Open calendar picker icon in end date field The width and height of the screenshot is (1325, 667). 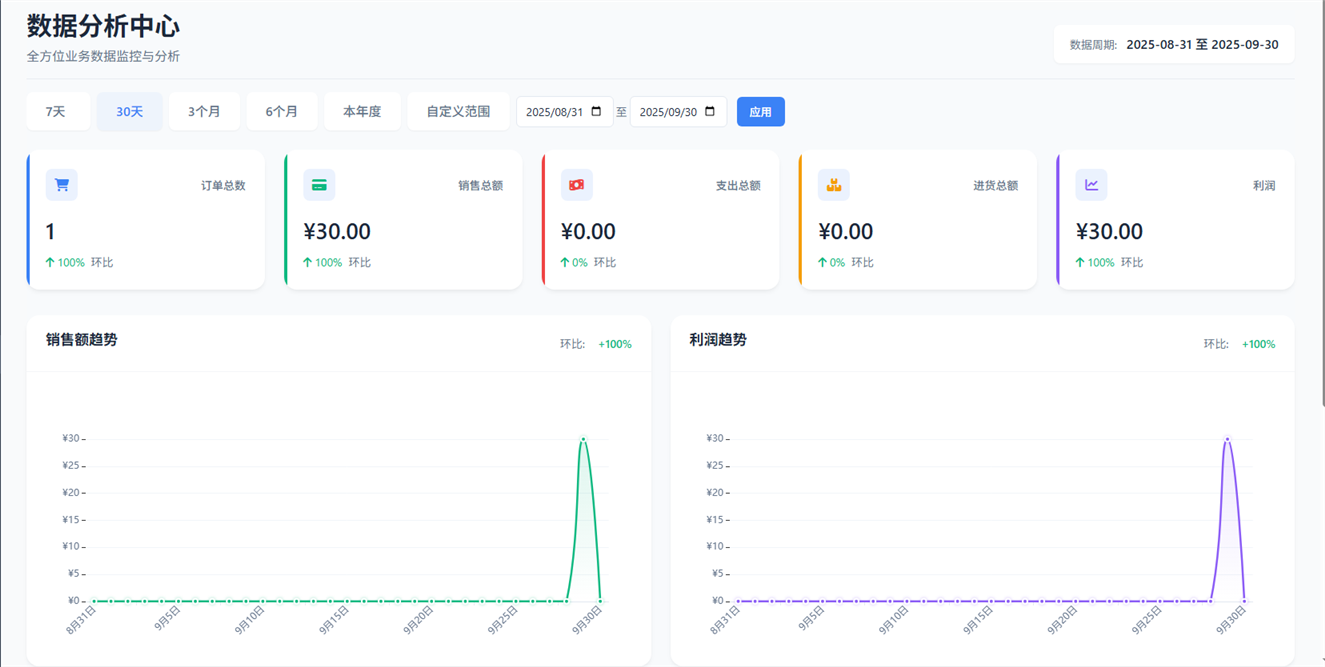tap(710, 112)
